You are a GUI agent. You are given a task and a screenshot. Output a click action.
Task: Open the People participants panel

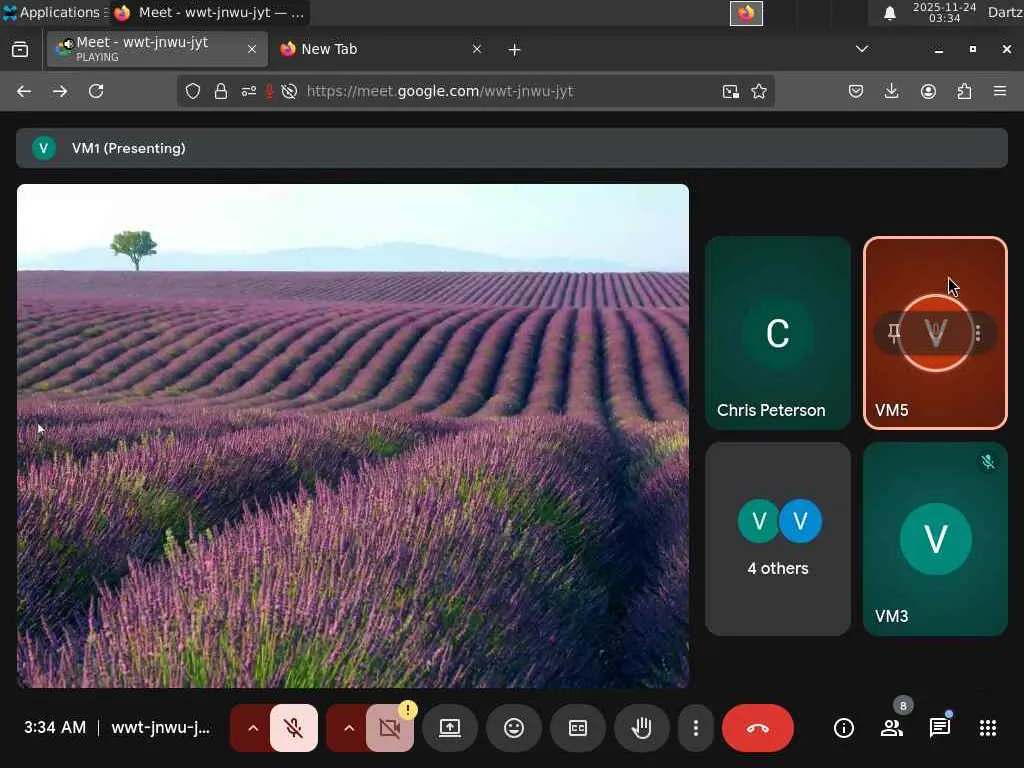point(892,728)
